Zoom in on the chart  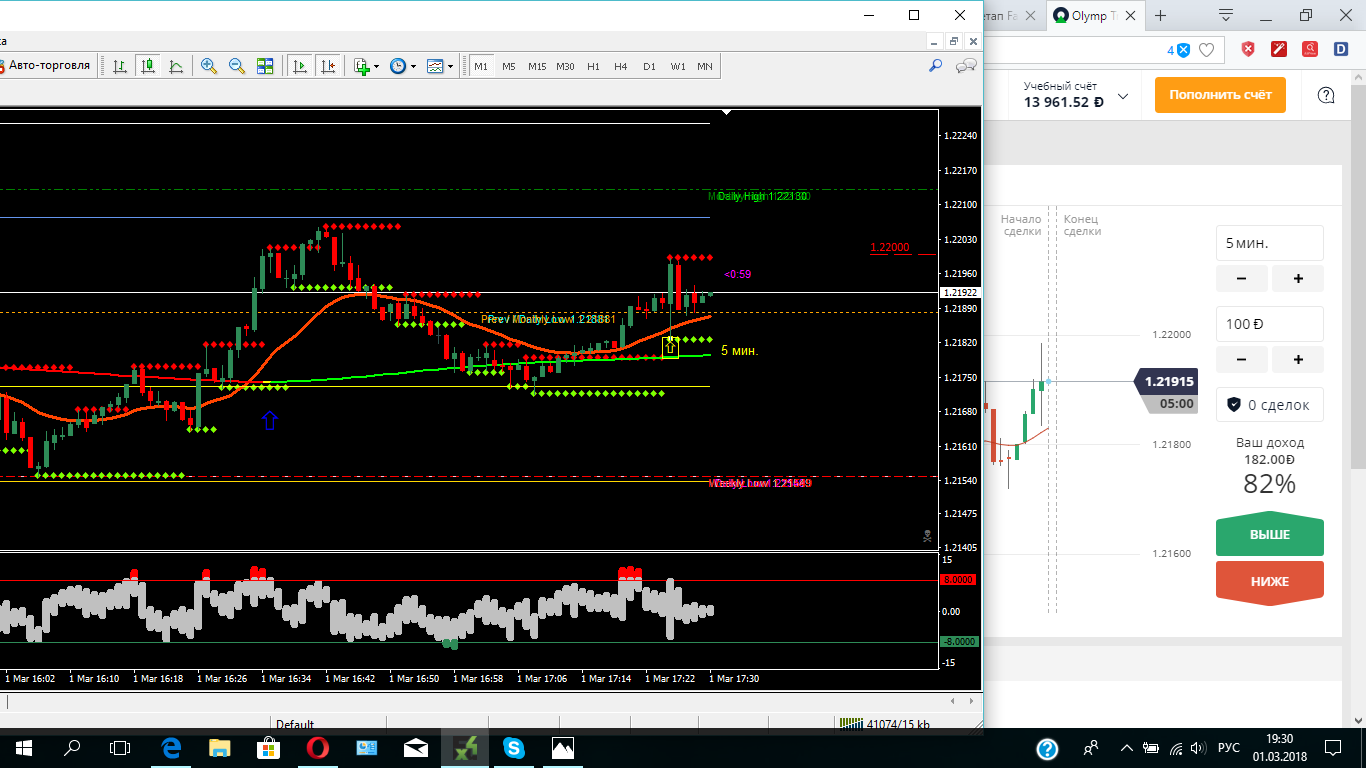tap(209, 66)
